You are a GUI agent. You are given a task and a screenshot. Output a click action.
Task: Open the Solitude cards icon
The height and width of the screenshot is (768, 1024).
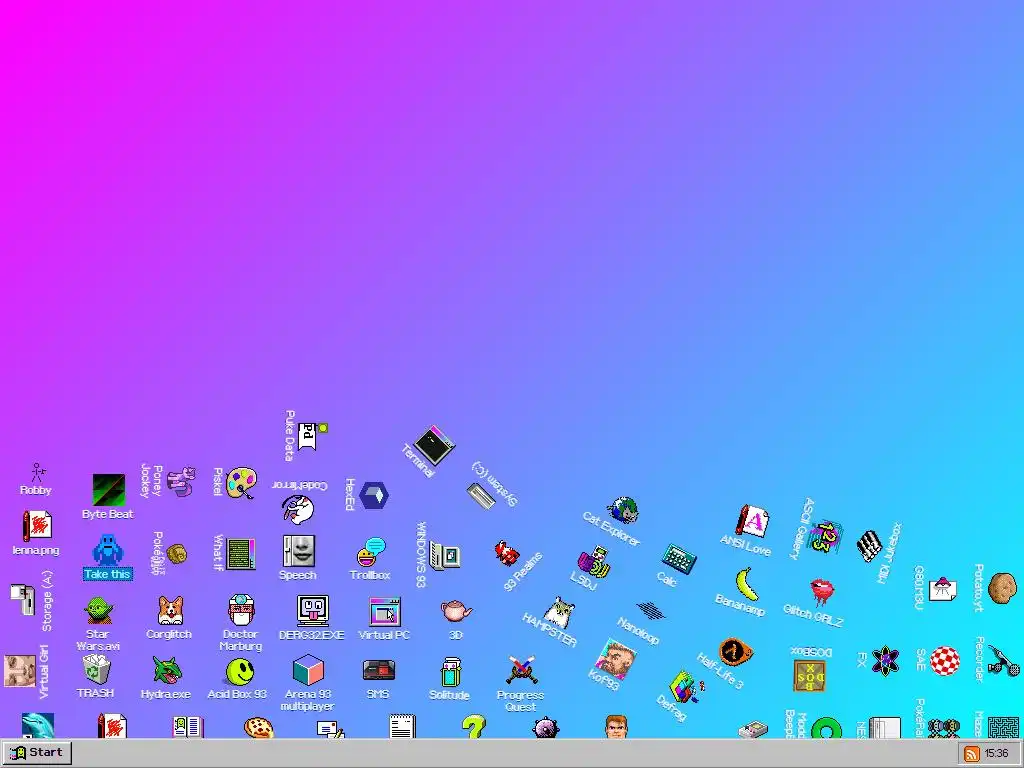coord(450,673)
